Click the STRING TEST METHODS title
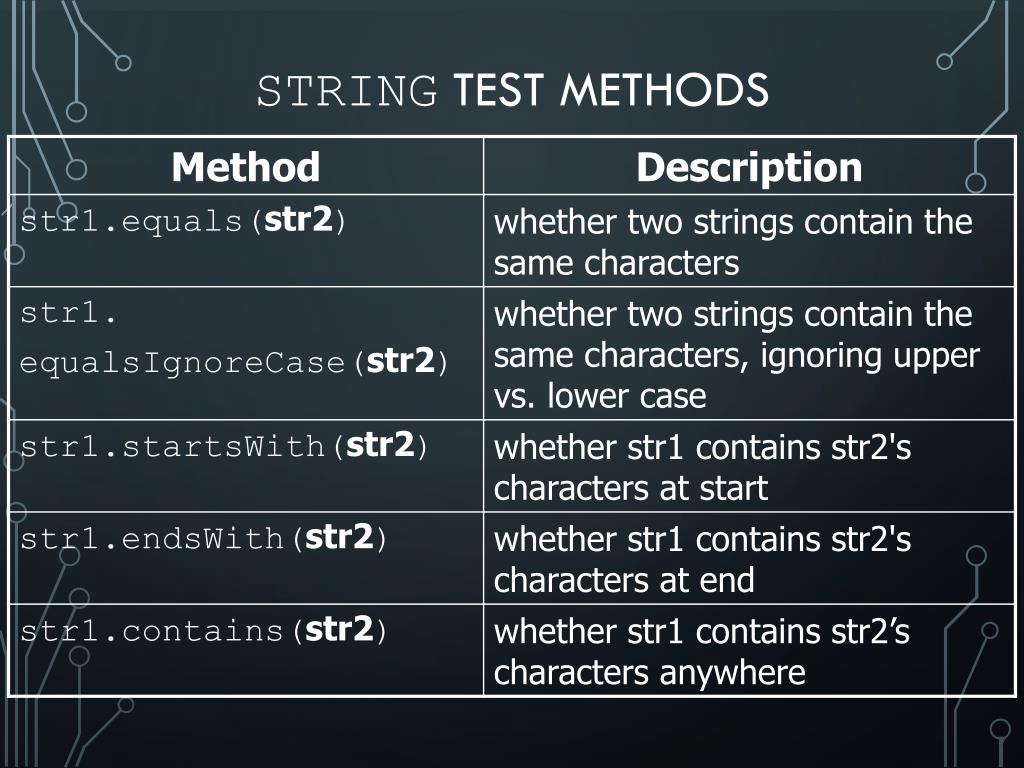The width and height of the screenshot is (1024, 768). tap(513, 91)
